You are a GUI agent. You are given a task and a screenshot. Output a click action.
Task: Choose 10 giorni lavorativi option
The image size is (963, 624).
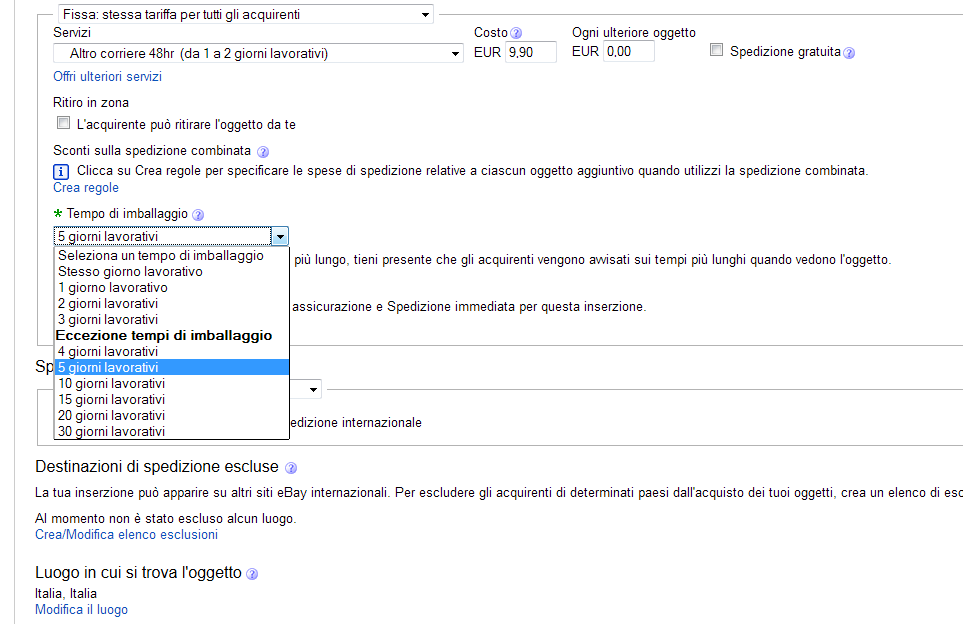click(x=171, y=383)
